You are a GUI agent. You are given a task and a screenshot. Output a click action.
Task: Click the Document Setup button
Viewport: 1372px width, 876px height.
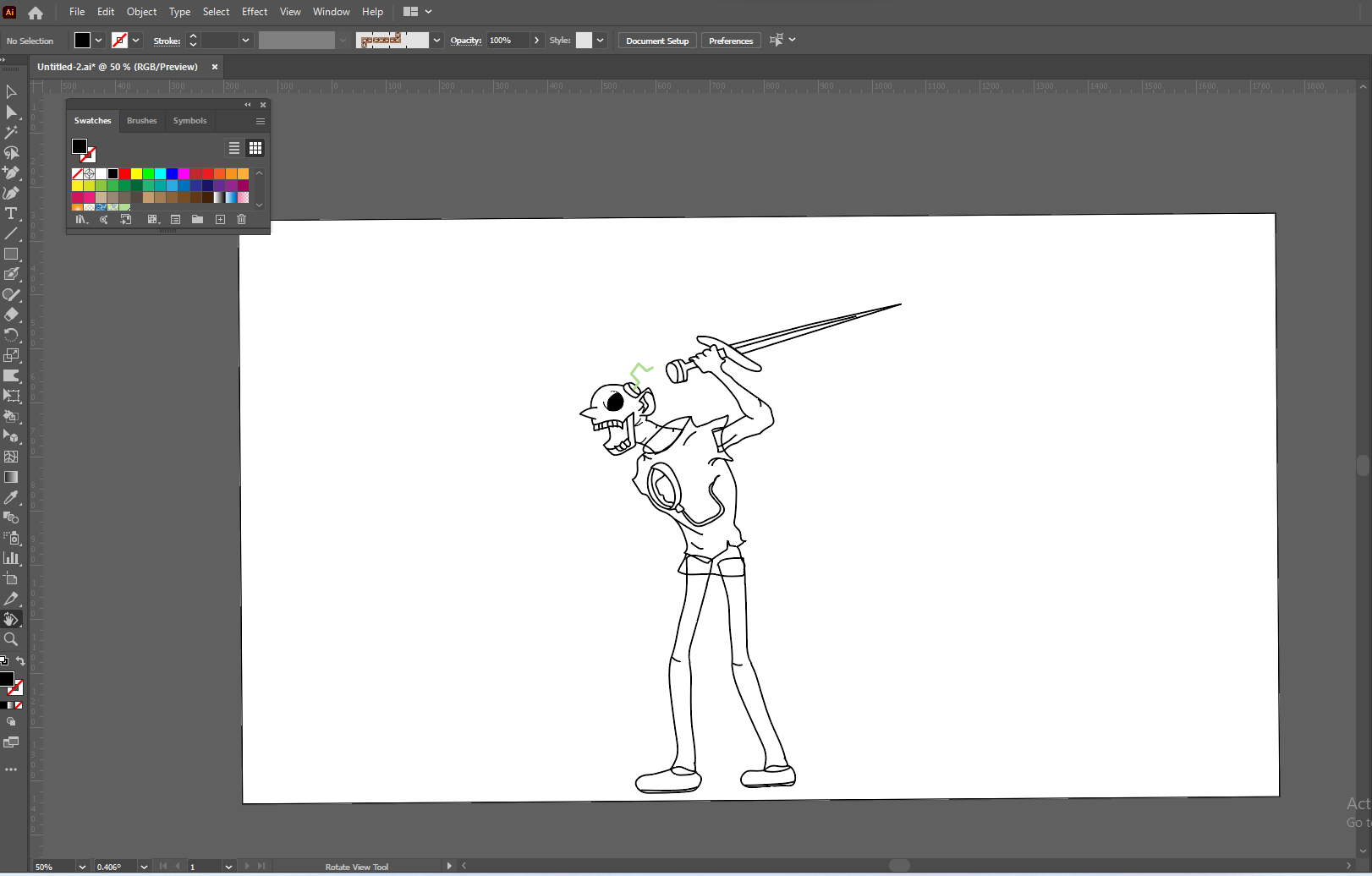click(657, 41)
